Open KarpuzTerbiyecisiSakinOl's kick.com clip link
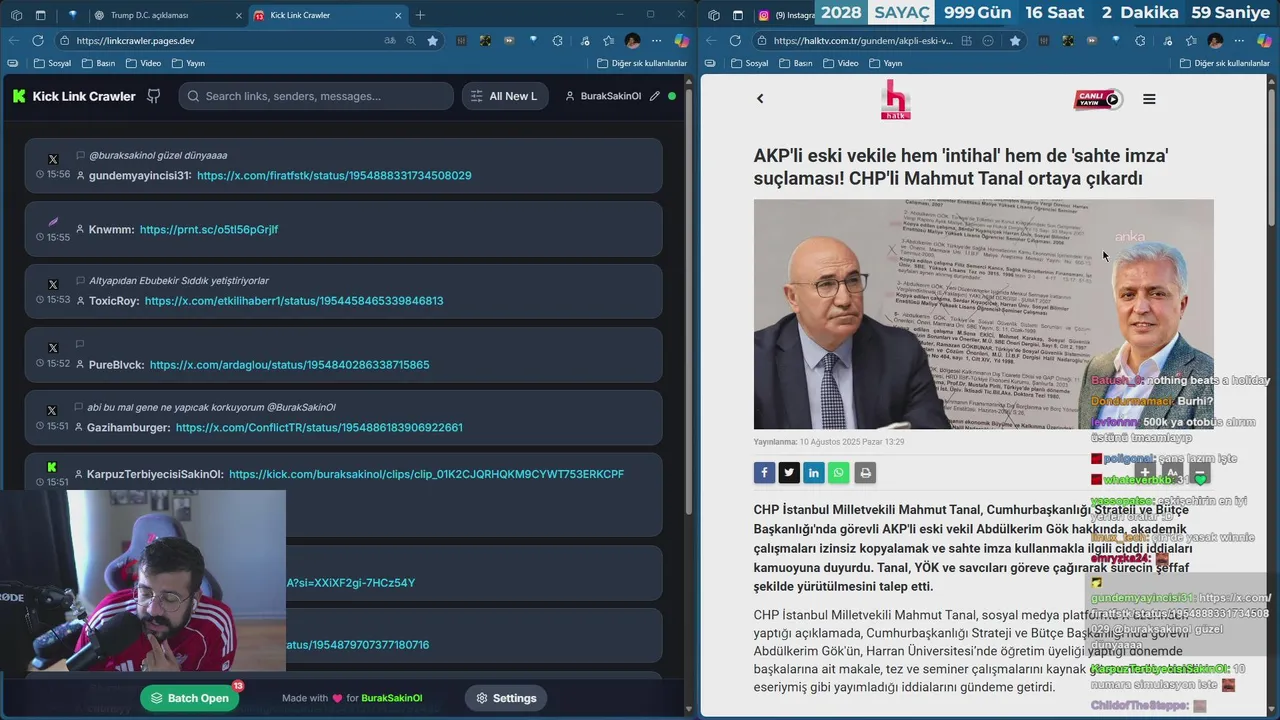Screen dimensions: 1280x720 (426, 474)
